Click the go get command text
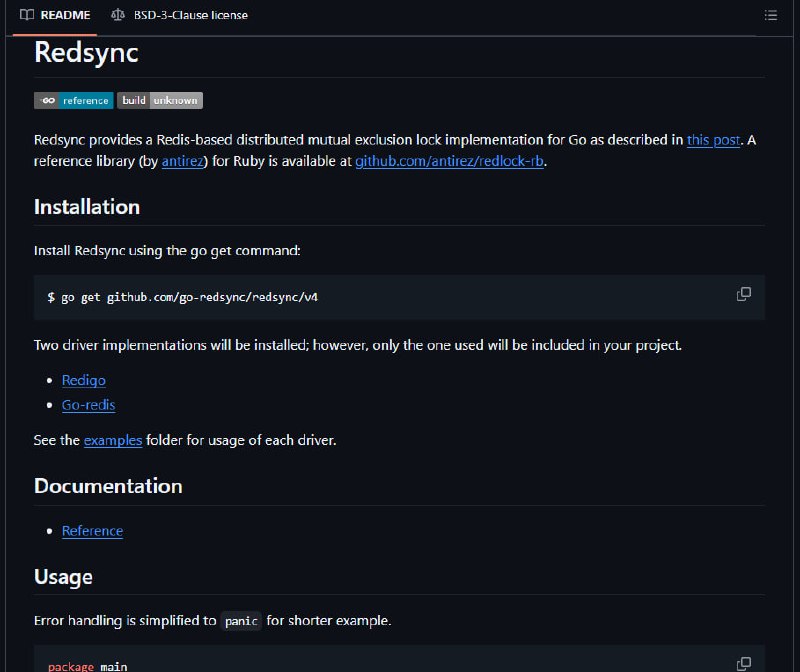Image resolution: width=800 pixels, height=672 pixels. point(182,297)
